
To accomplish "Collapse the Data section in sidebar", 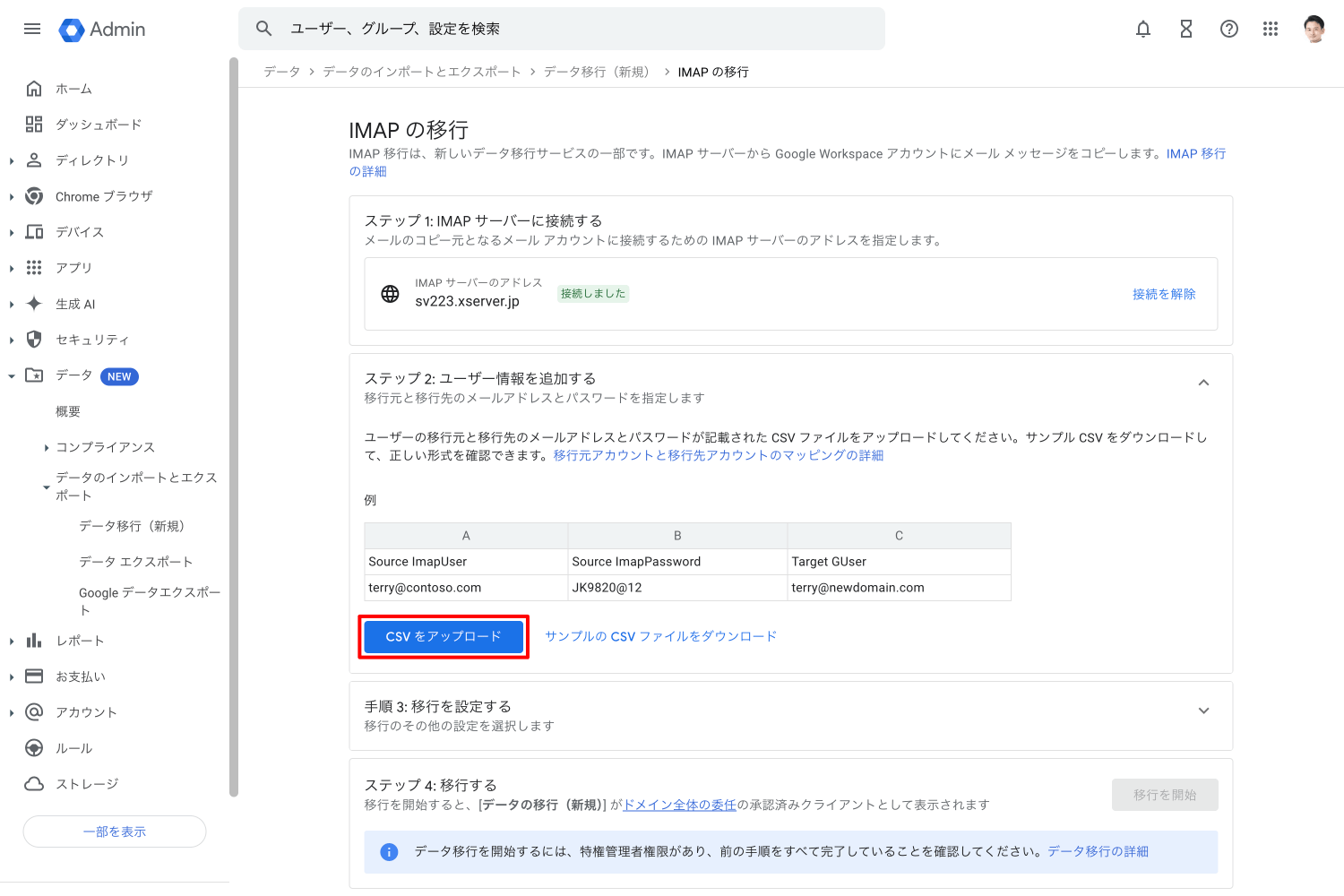I will [12, 376].
